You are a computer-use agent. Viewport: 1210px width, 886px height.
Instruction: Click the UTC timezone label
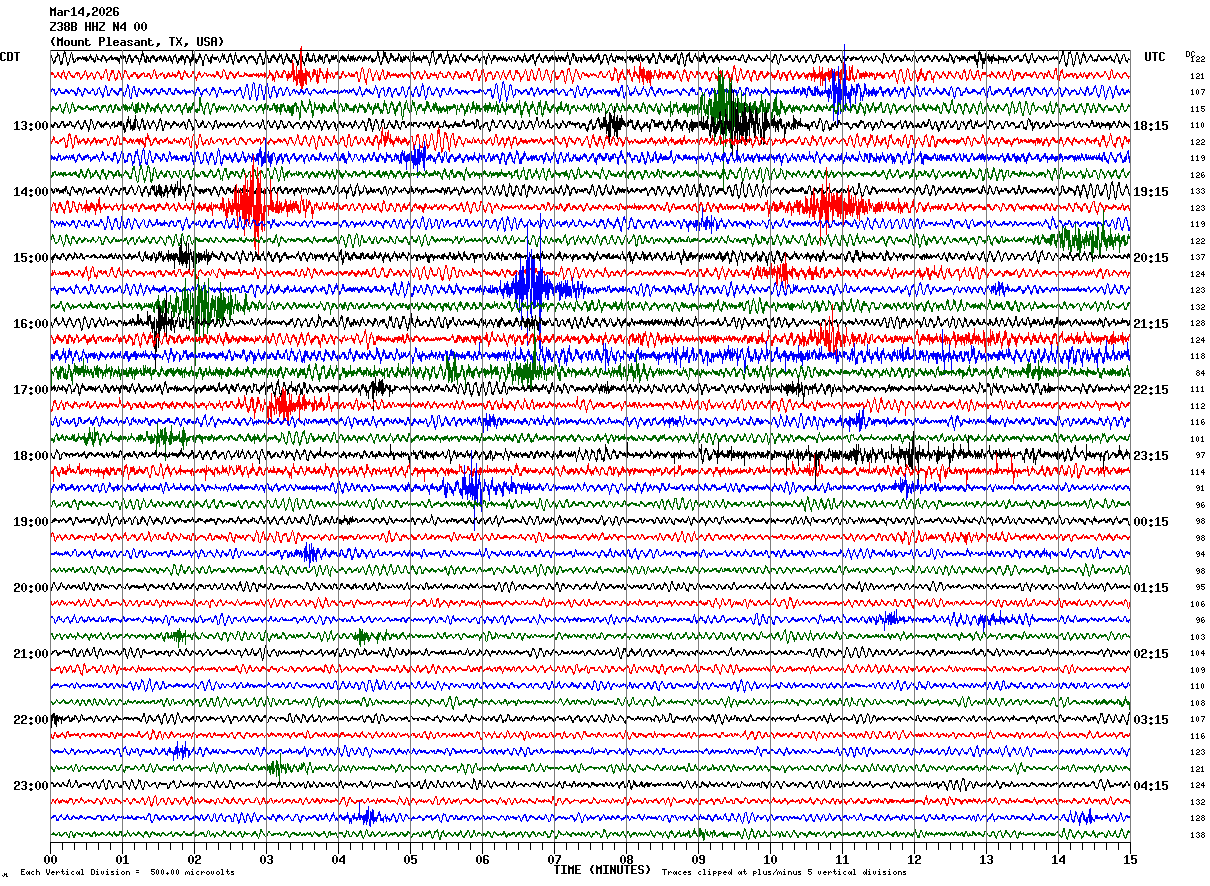tap(1155, 57)
